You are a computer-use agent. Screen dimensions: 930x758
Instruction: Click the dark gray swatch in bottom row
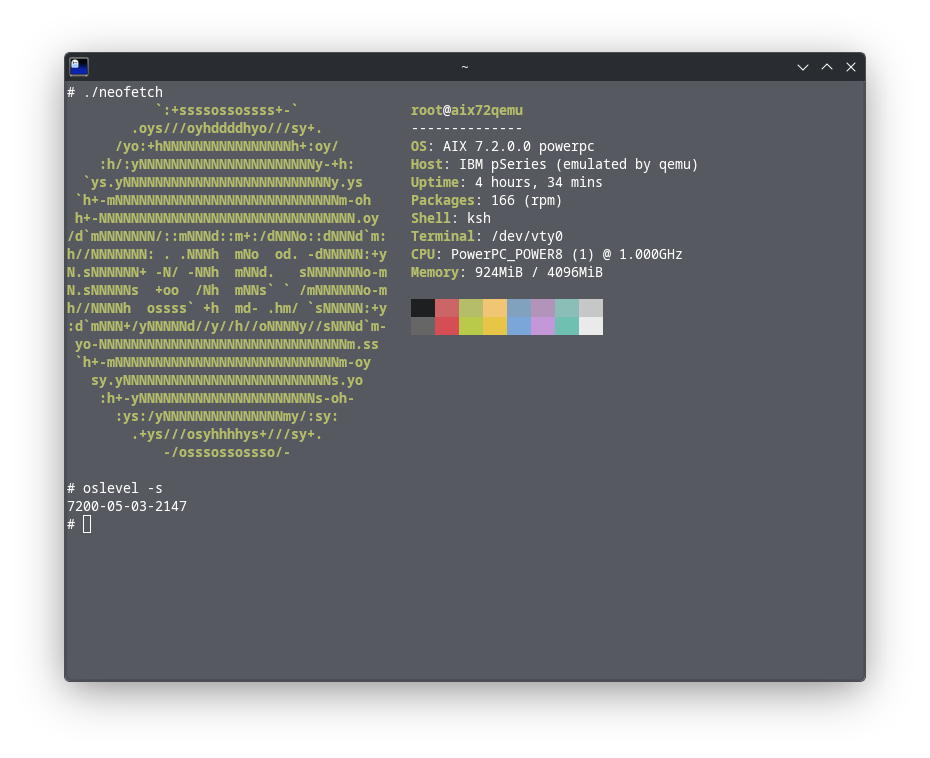(x=423, y=326)
